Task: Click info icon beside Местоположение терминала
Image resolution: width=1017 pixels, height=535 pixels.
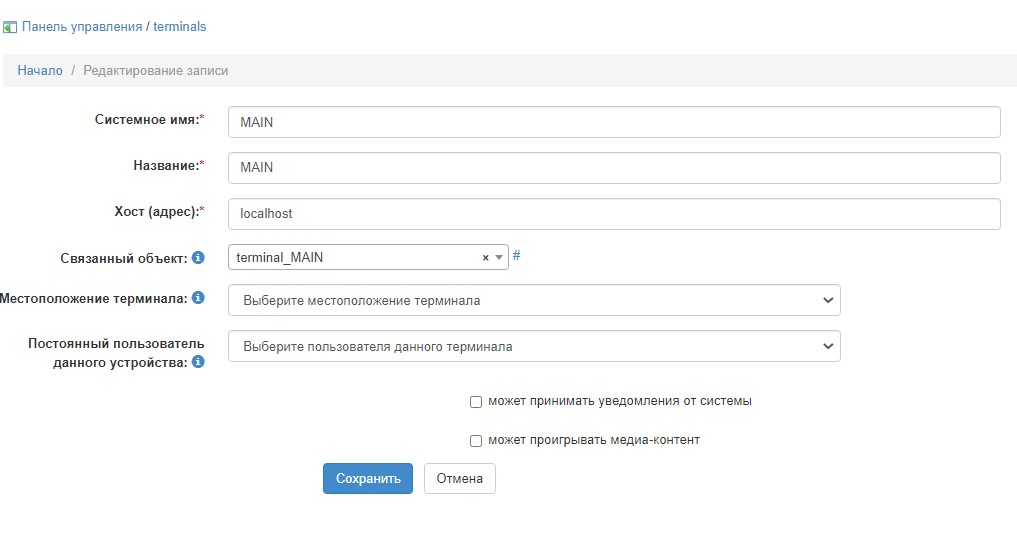Action: tap(198, 298)
